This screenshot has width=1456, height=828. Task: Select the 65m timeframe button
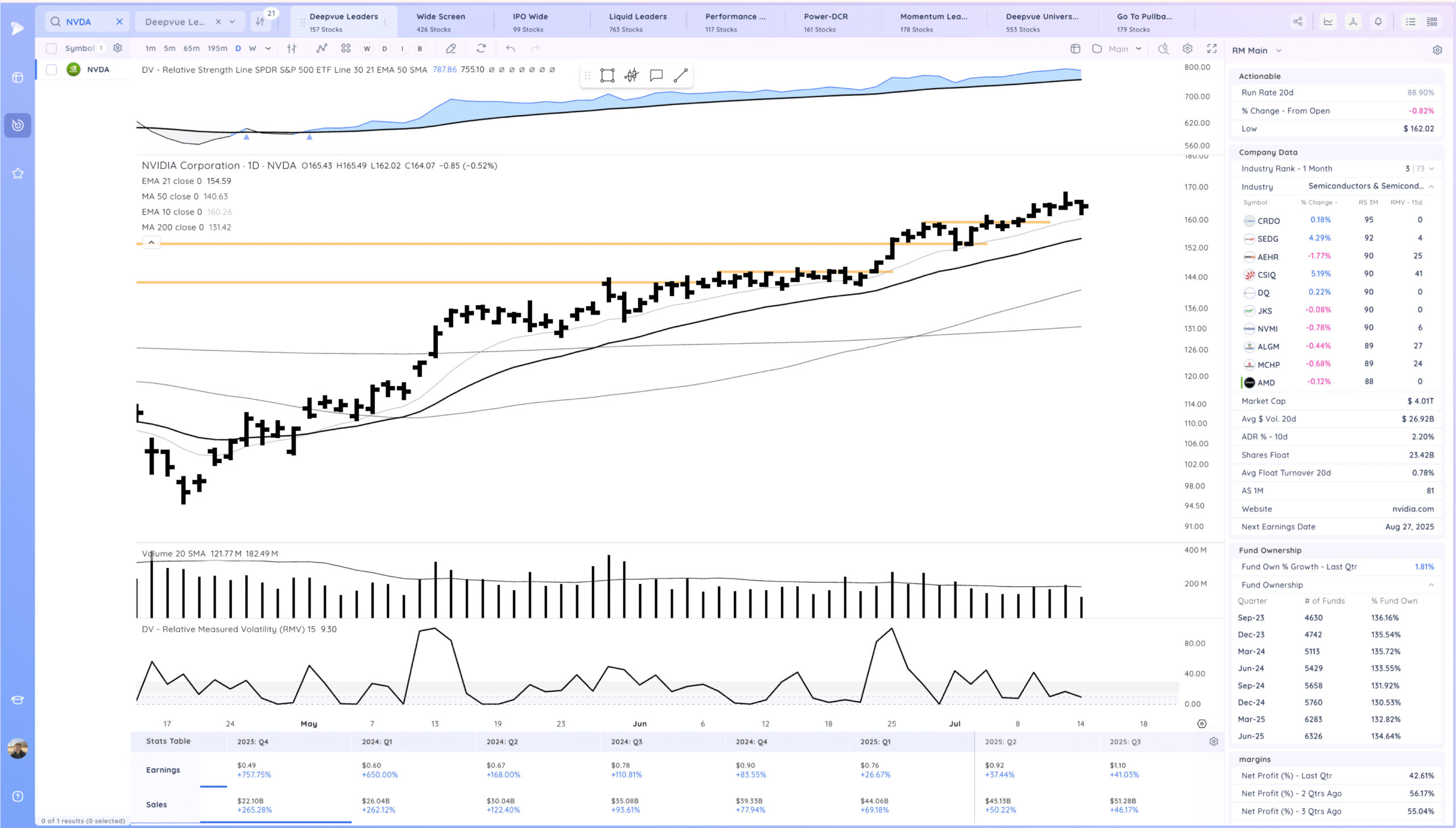[191, 49]
